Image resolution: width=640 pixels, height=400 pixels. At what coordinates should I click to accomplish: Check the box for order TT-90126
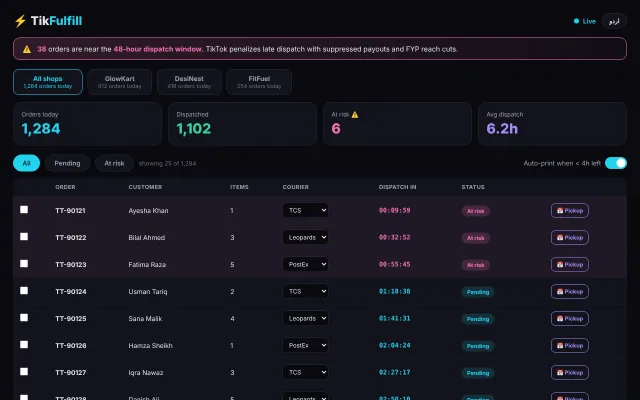click(x=24, y=344)
